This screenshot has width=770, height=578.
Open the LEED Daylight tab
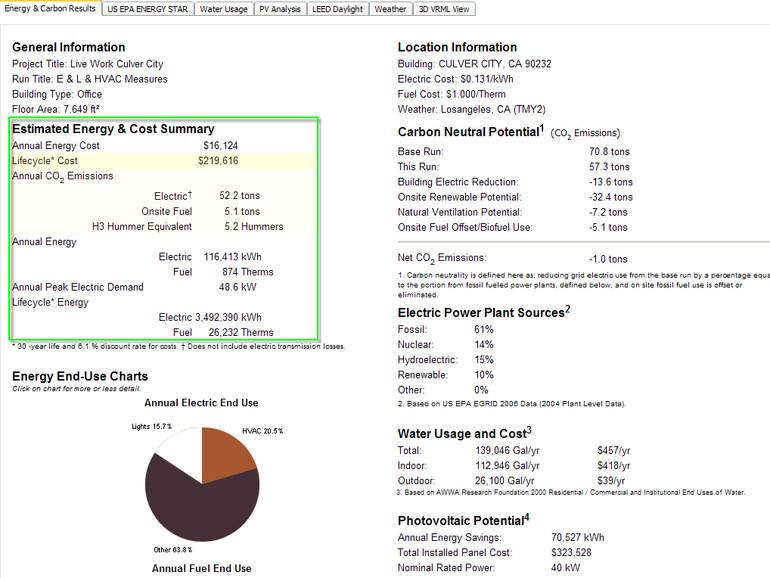[x=337, y=9]
